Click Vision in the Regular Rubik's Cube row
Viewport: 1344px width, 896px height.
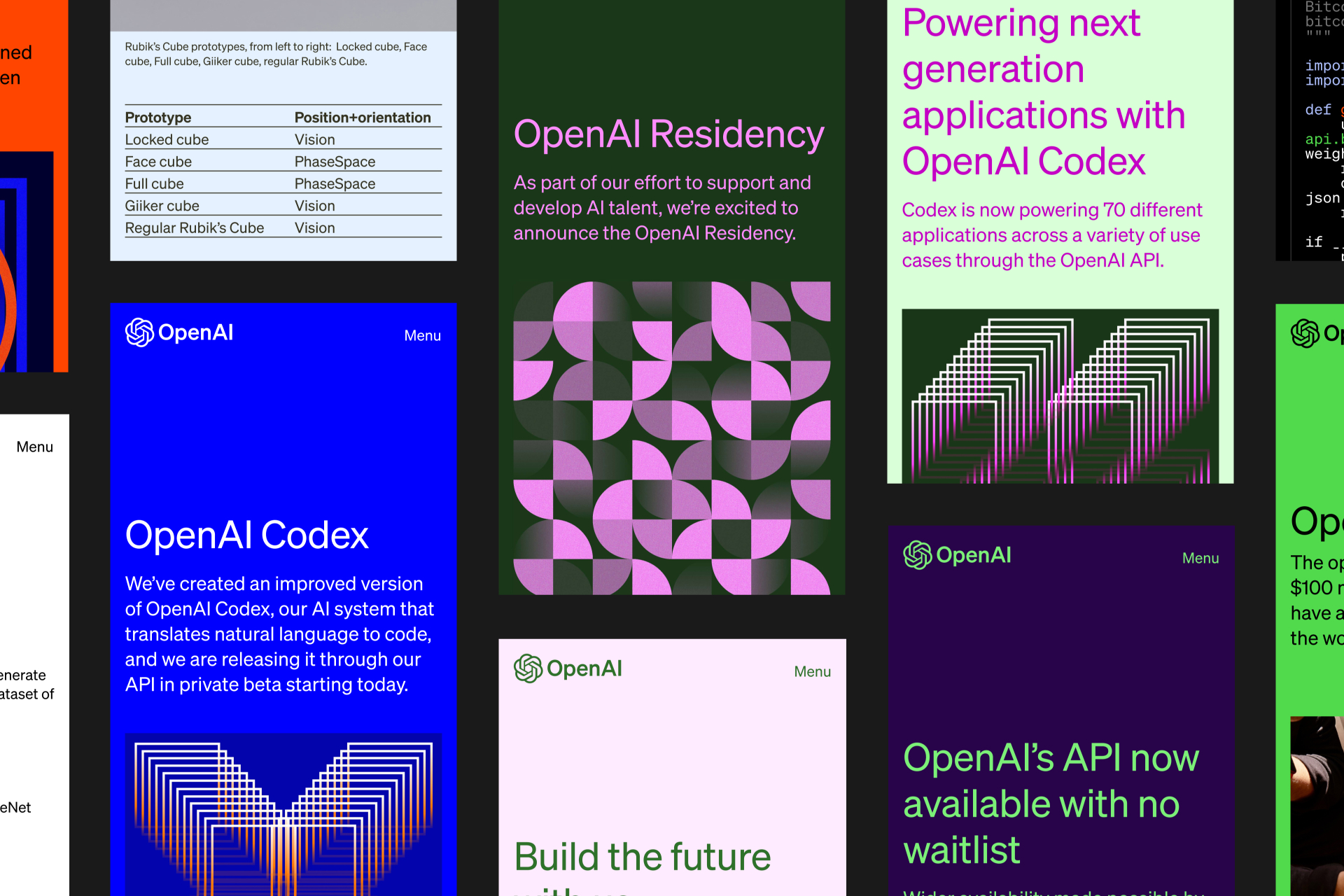point(314,227)
